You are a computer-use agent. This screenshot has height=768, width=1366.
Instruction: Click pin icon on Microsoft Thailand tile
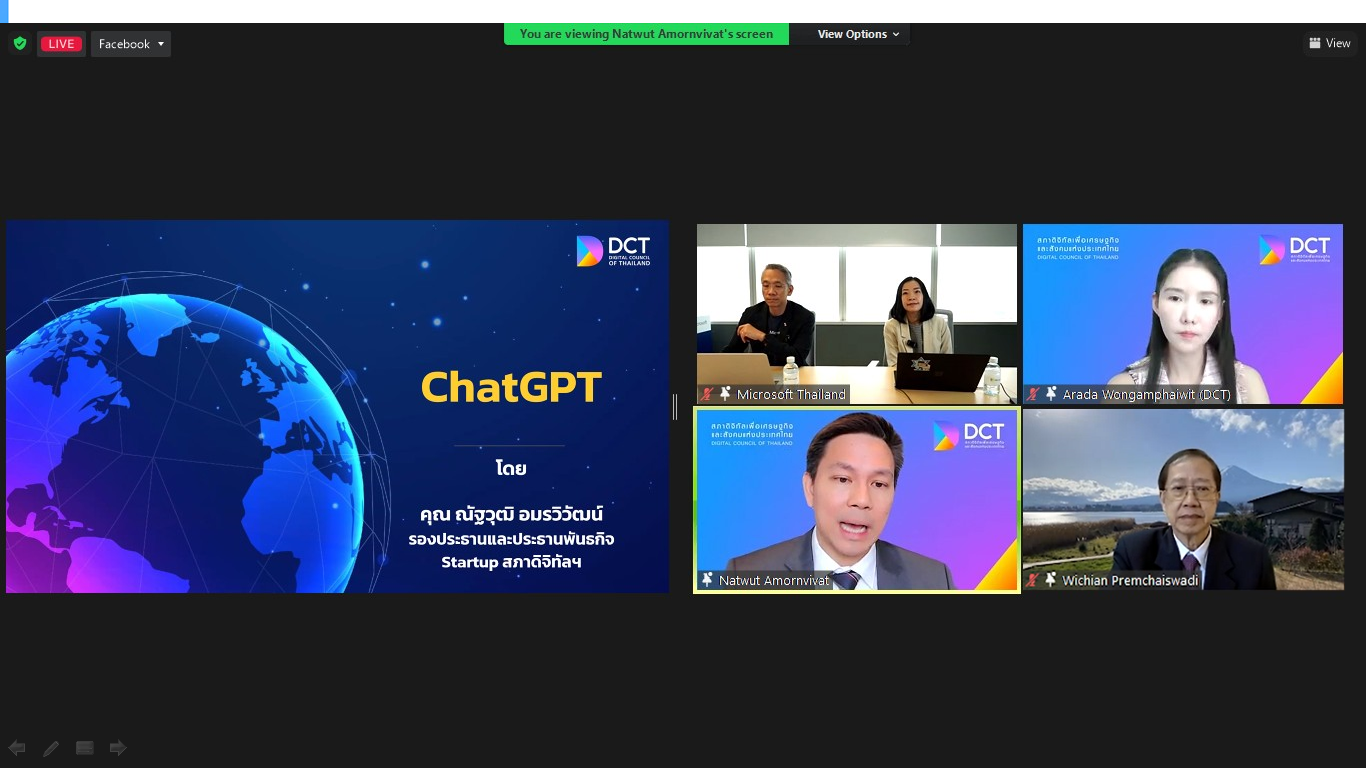click(725, 394)
